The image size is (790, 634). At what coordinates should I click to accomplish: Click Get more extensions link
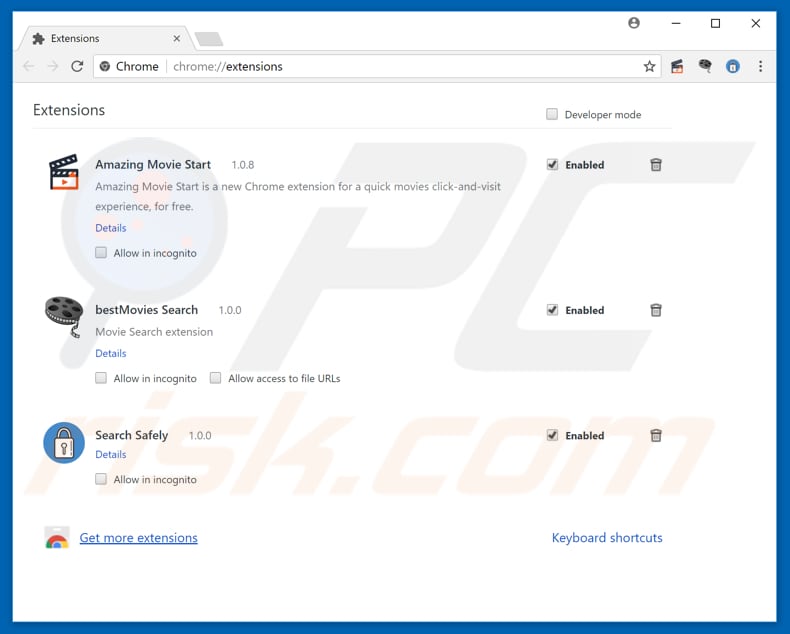tap(139, 538)
